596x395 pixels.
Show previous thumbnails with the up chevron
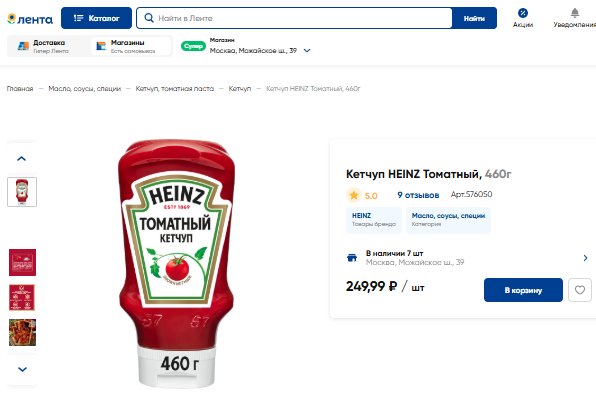[x=22, y=159]
